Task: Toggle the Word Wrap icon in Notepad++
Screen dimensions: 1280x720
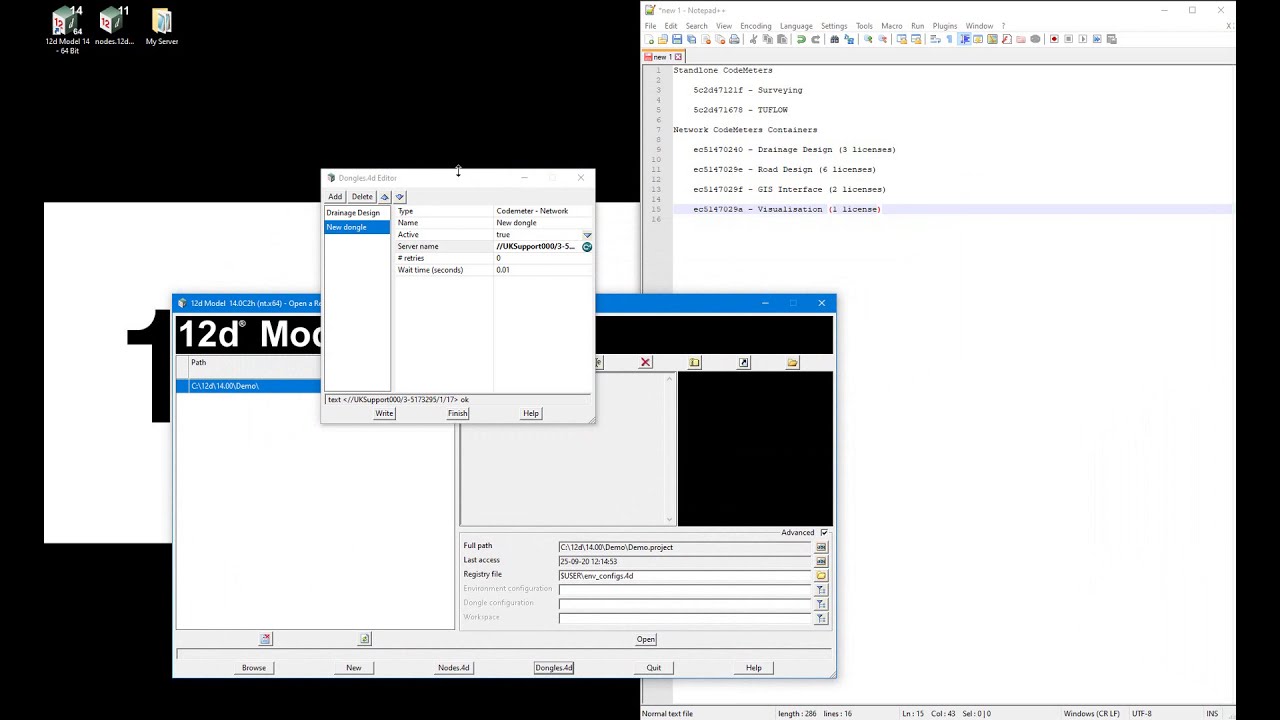Action: click(x=934, y=39)
